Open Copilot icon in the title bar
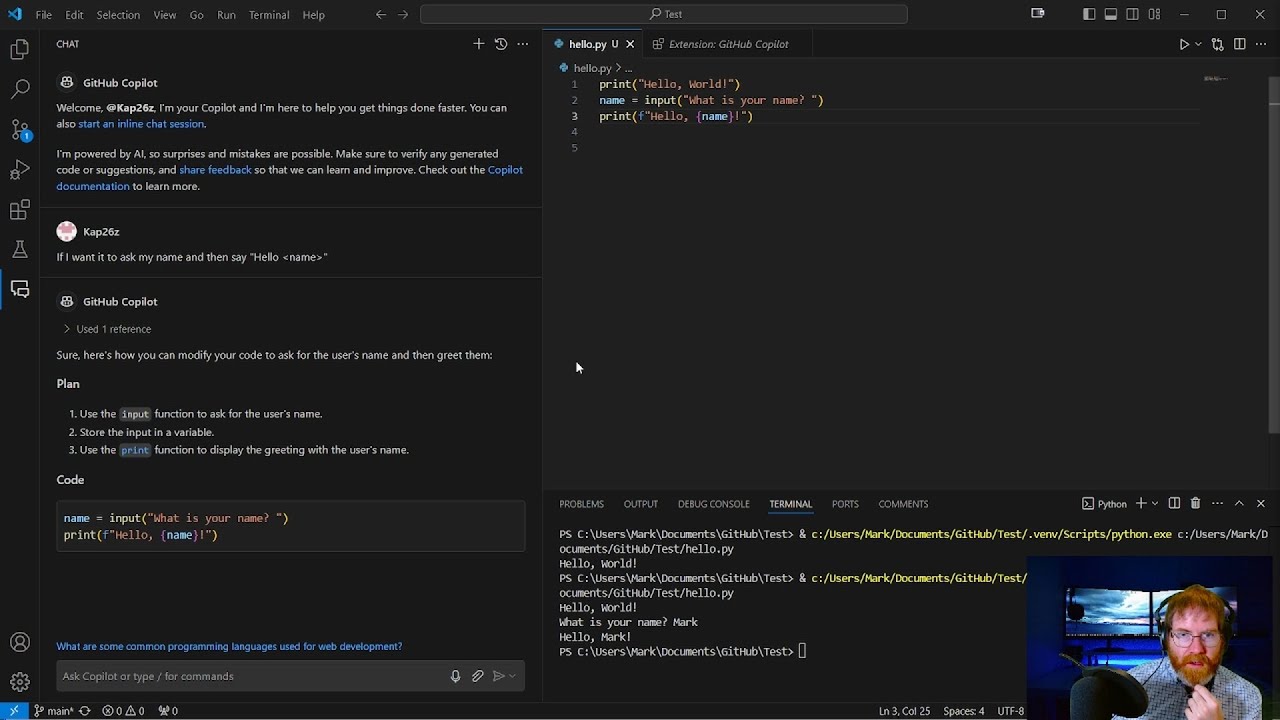 click(x=1038, y=14)
